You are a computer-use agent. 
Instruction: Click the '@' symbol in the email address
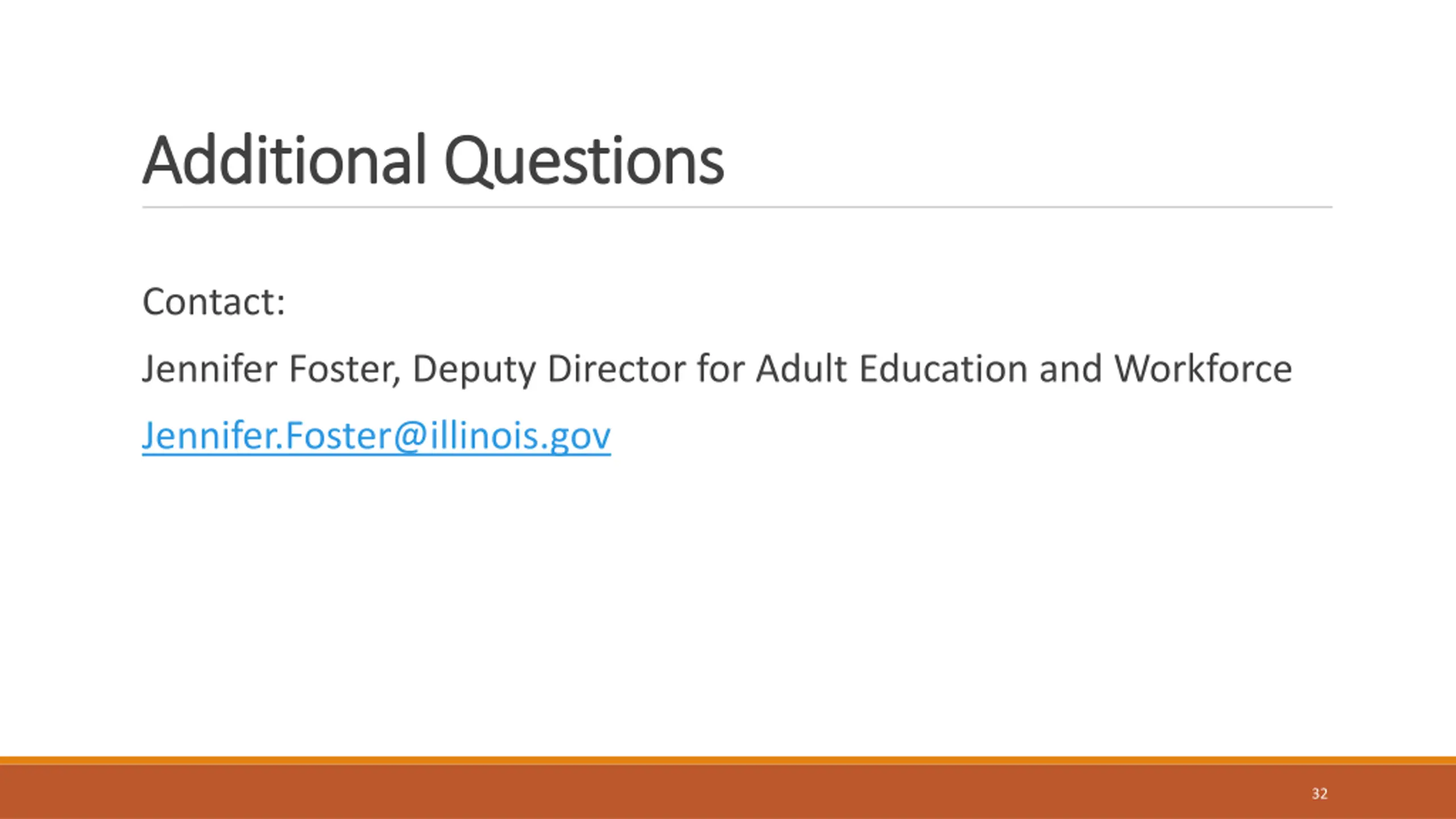click(x=410, y=436)
